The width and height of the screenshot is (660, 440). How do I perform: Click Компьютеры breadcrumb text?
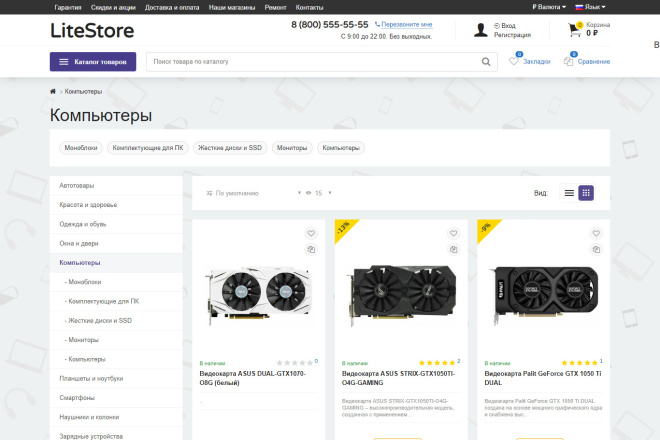[x=83, y=91]
